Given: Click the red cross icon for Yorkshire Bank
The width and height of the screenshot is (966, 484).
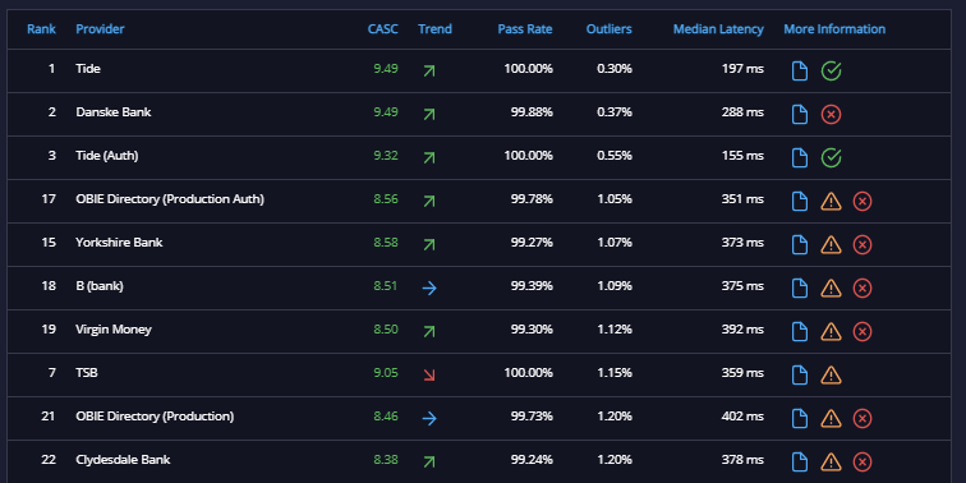Looking at the screenshot, I should (862, 244).
